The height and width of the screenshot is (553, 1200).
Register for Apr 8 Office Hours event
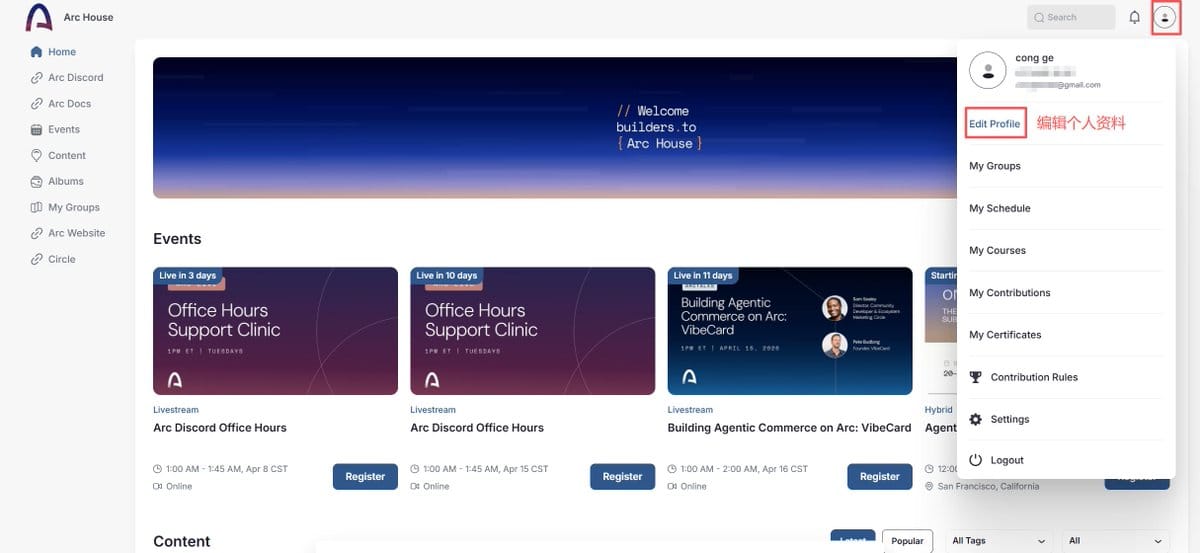click(365, 477)
